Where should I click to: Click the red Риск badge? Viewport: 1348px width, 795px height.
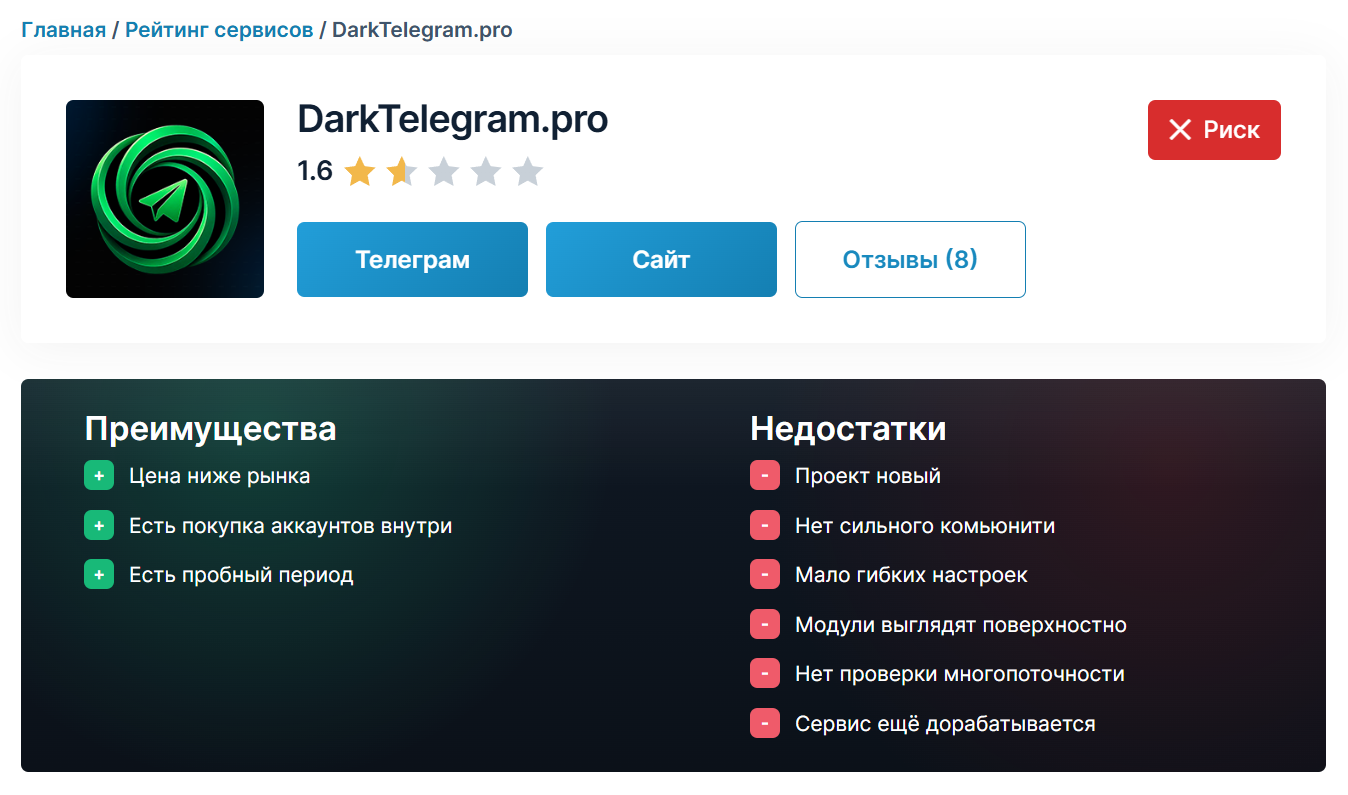1214,130
